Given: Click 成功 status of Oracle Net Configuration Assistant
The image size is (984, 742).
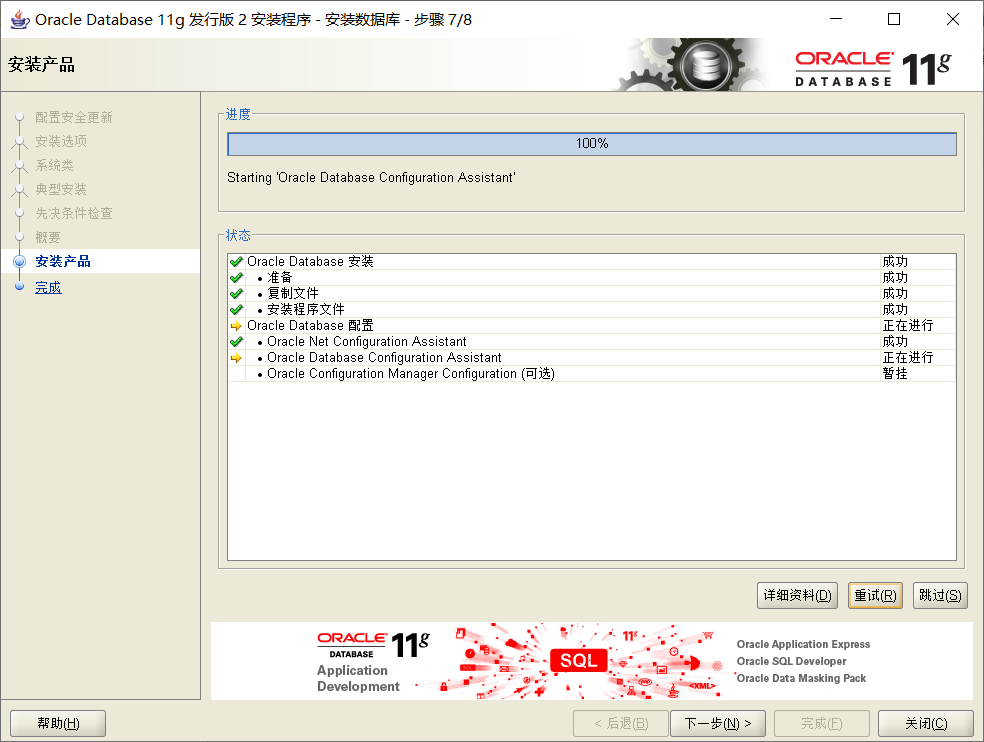Looking at the screenshot, I should (x=895, y=341).
